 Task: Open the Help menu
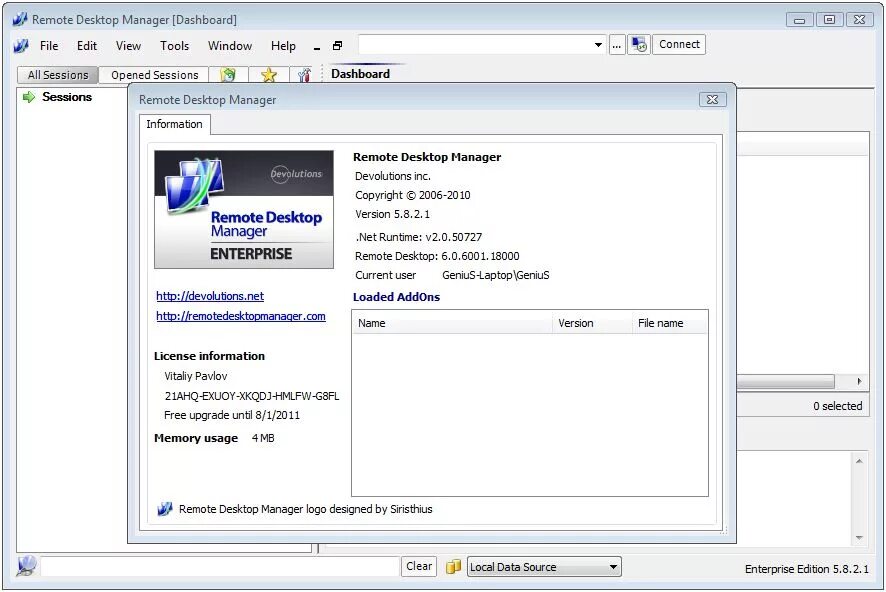[x=283, y=46]
